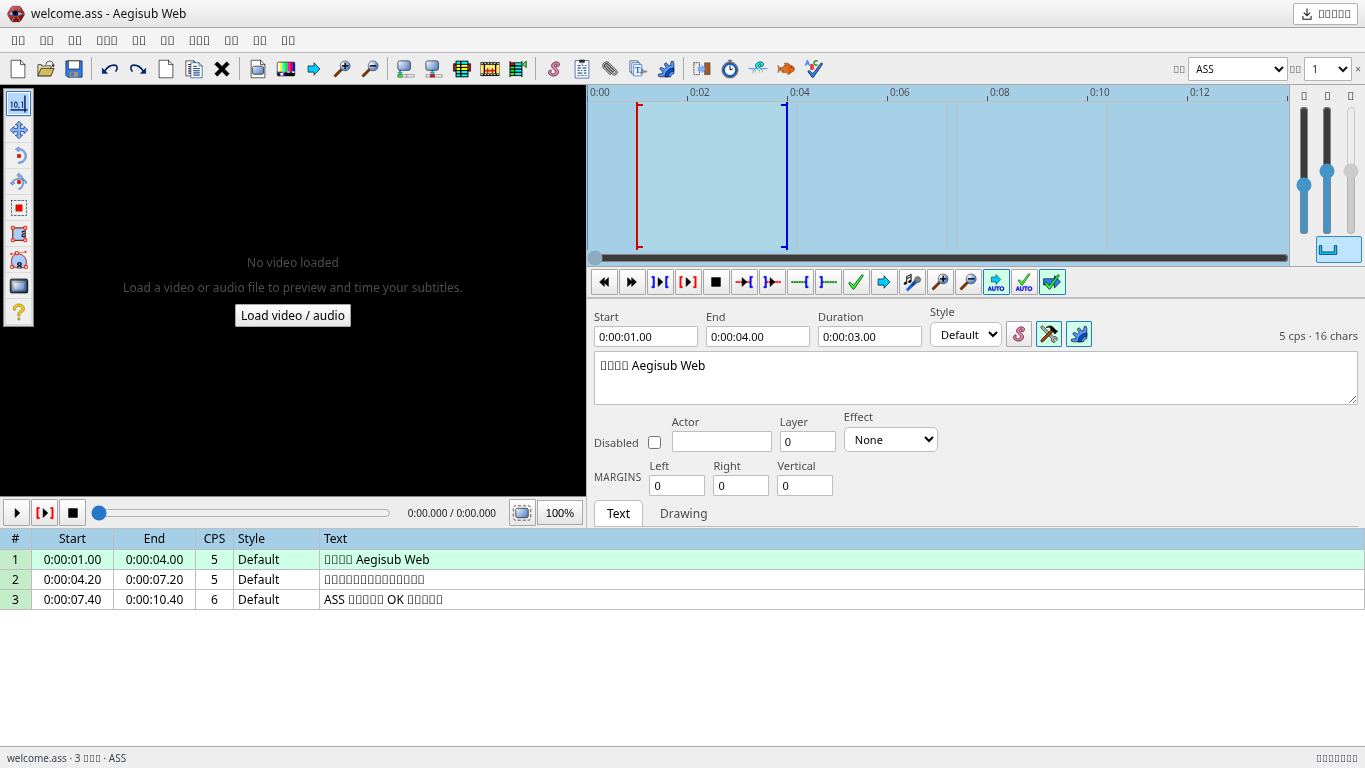Select the rectangular clip tool with dashed border icon
Image resolution: width=1365 pixels, height=768 pixels.
point(18,208)
